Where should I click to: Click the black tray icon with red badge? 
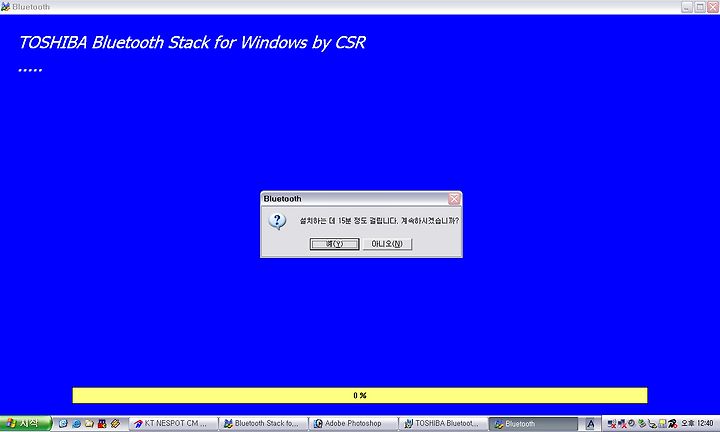(x=673, y=424)
